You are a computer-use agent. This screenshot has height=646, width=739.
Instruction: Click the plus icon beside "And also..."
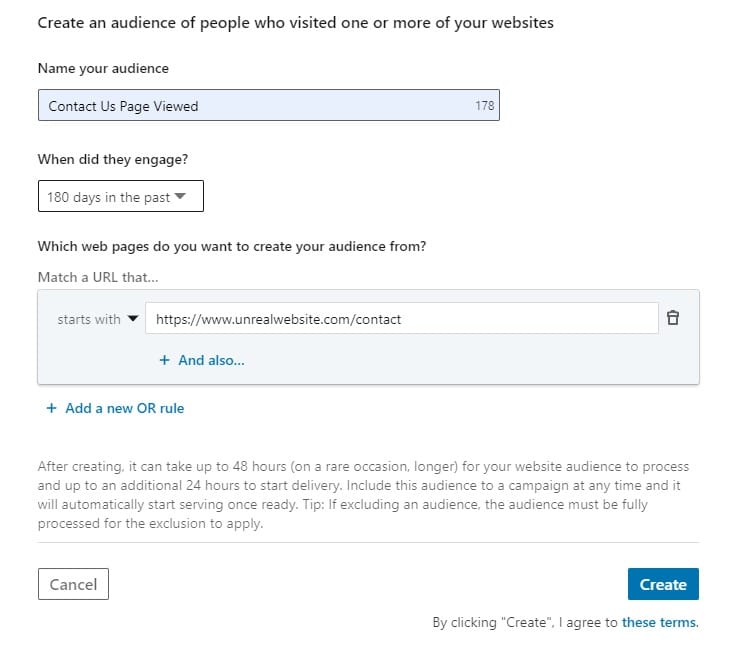click(x=164, y=360)
